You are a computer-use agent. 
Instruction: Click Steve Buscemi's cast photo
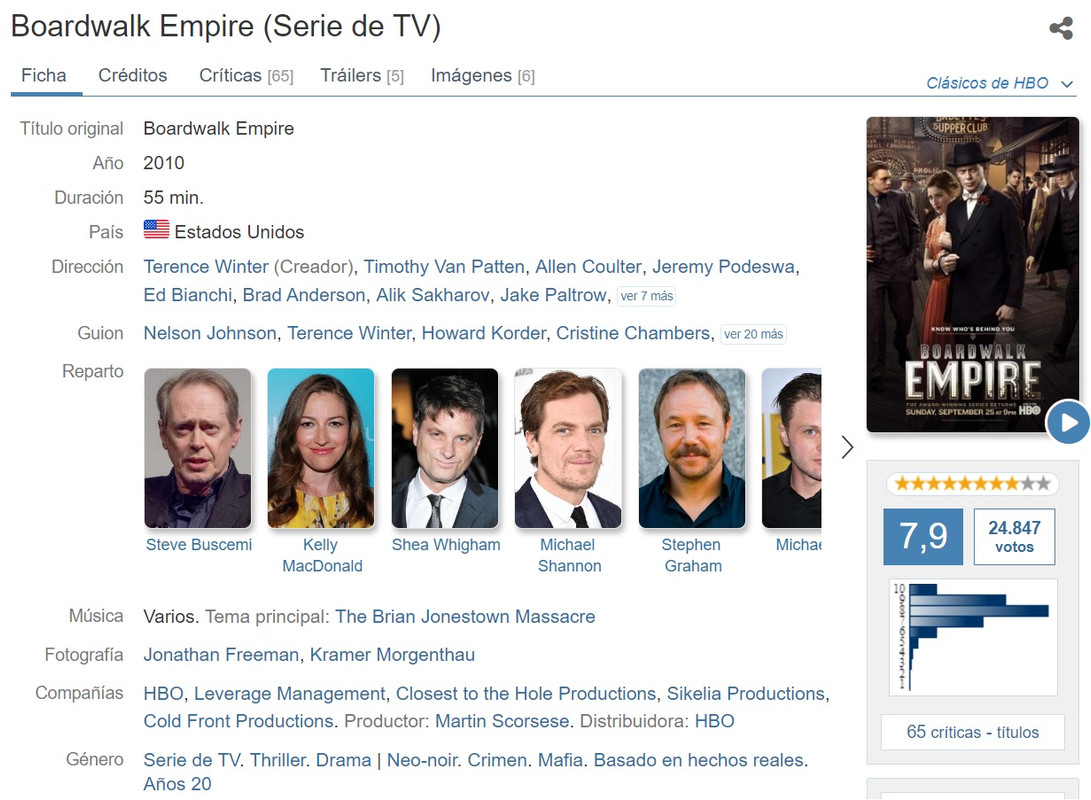(198, 448)
